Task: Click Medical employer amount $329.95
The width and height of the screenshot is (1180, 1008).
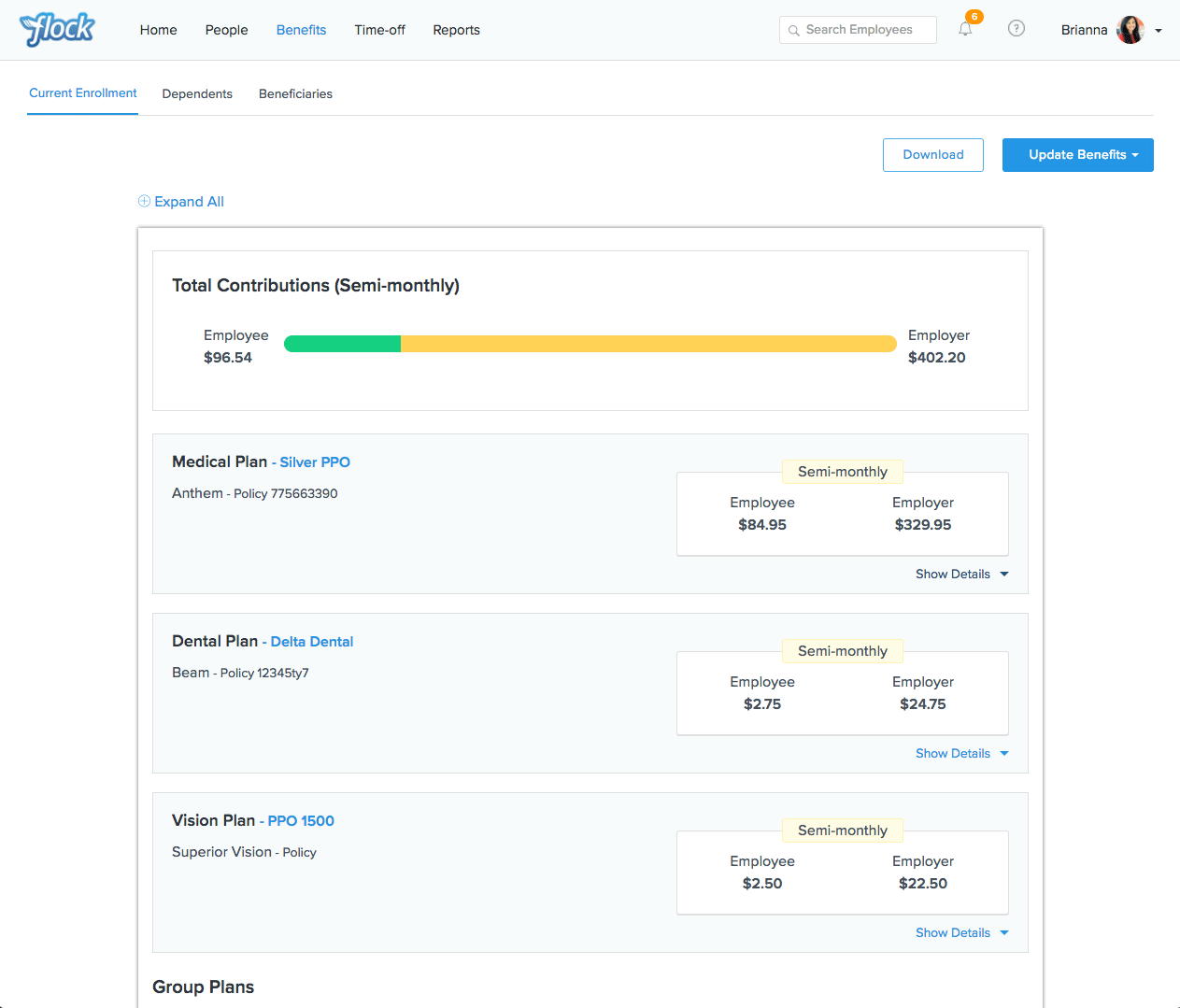Action: 923,525
